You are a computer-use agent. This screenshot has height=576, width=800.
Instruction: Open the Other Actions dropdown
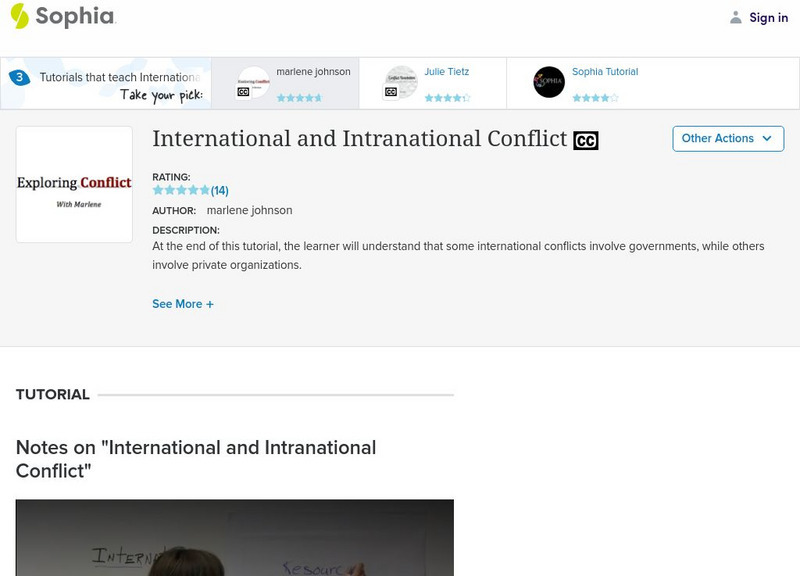[727, 139]
